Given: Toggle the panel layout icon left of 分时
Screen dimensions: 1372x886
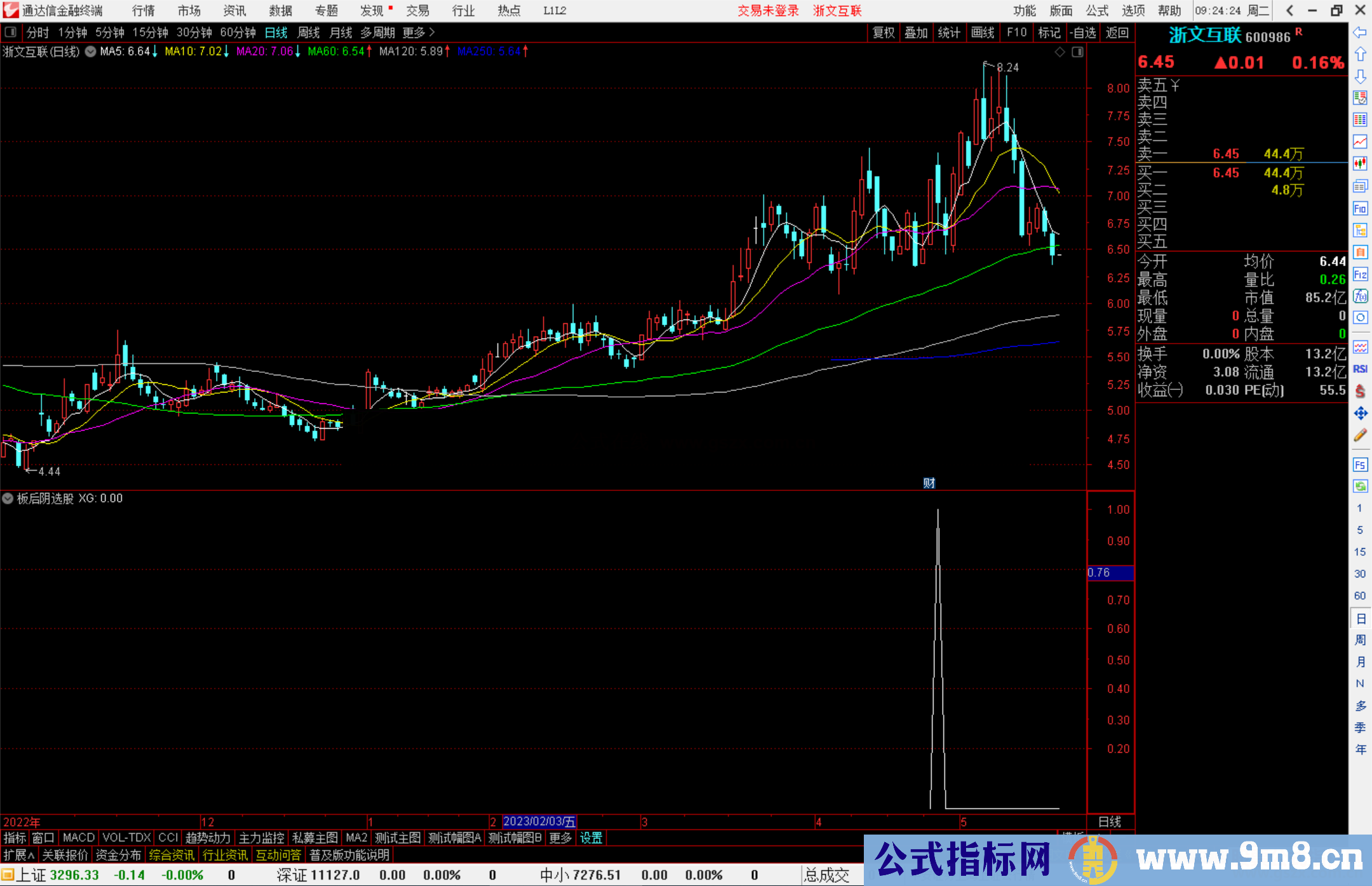Looking at the screenshot, I should click(11, 32).
